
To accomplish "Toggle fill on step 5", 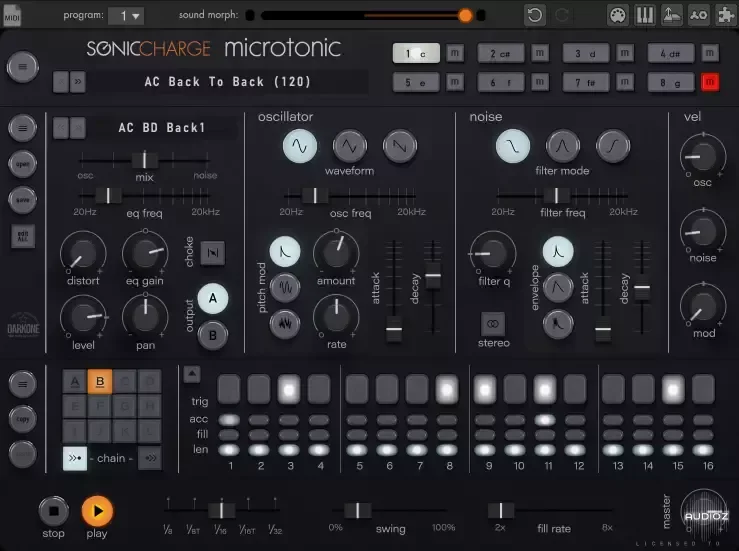I will [x=357, y=435].
